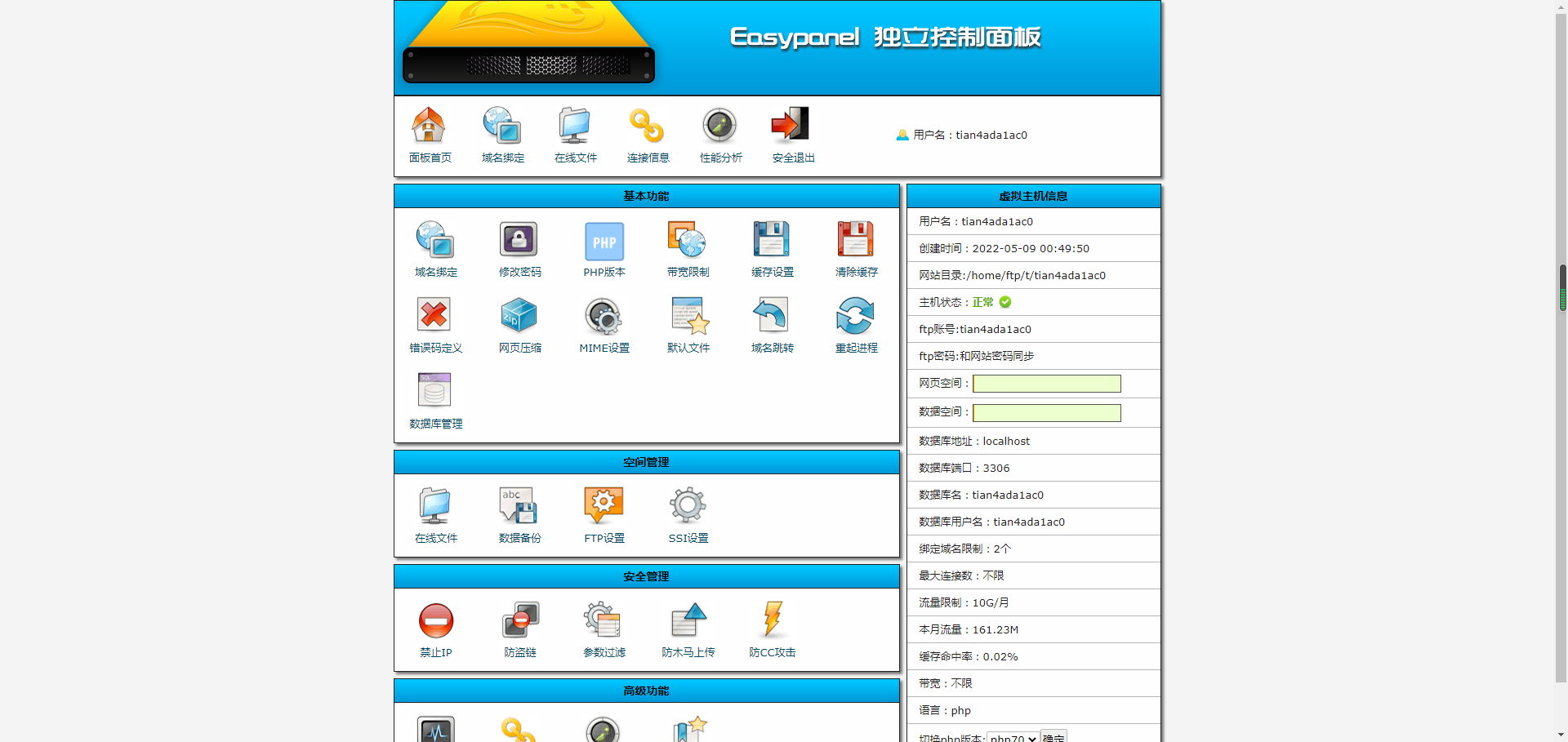Screen dimensions: 1568x742
Task: Open the 缓存设置 floppy icon
Action: [772, 240]
